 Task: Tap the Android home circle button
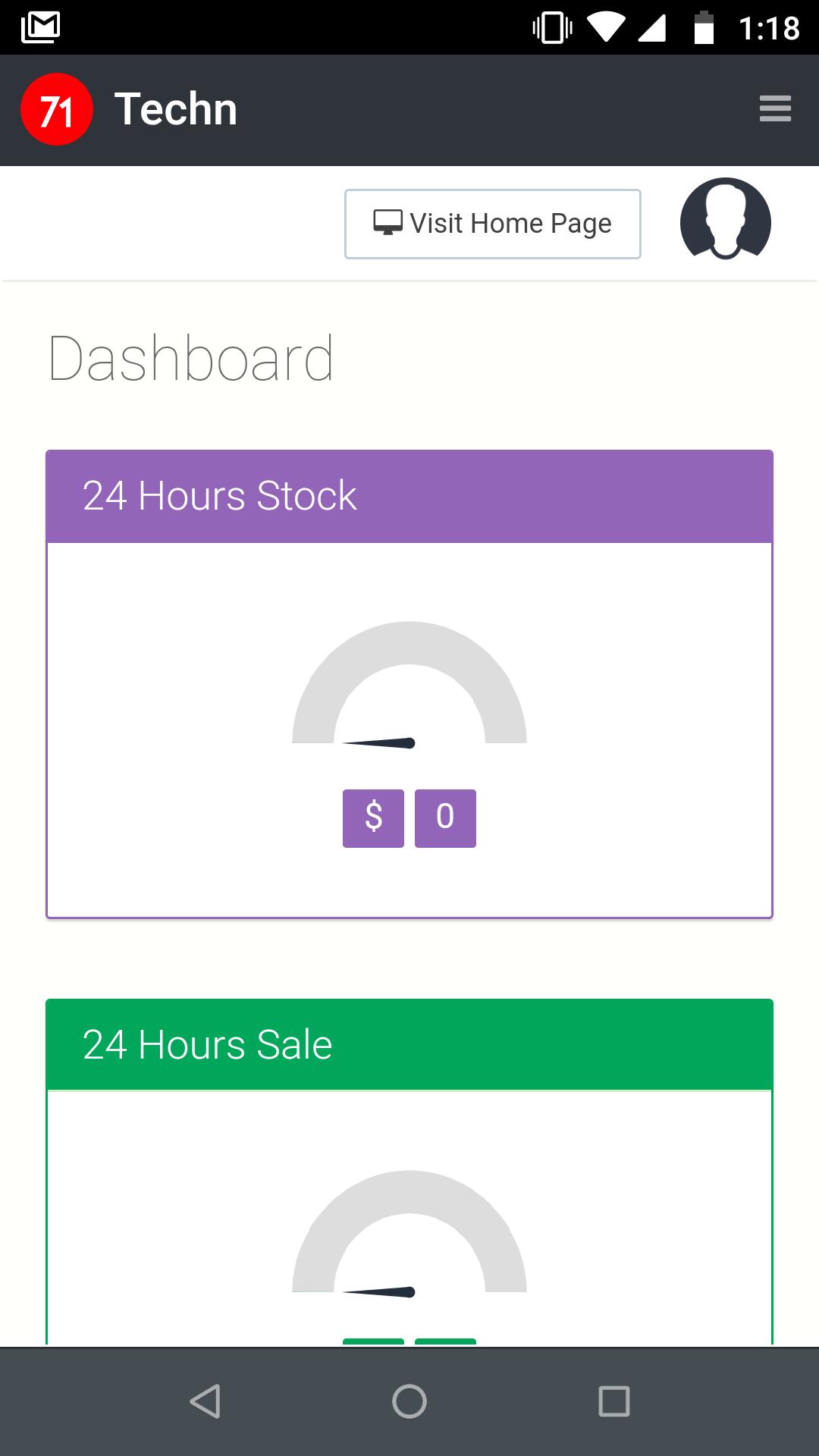coord(409,1401)
